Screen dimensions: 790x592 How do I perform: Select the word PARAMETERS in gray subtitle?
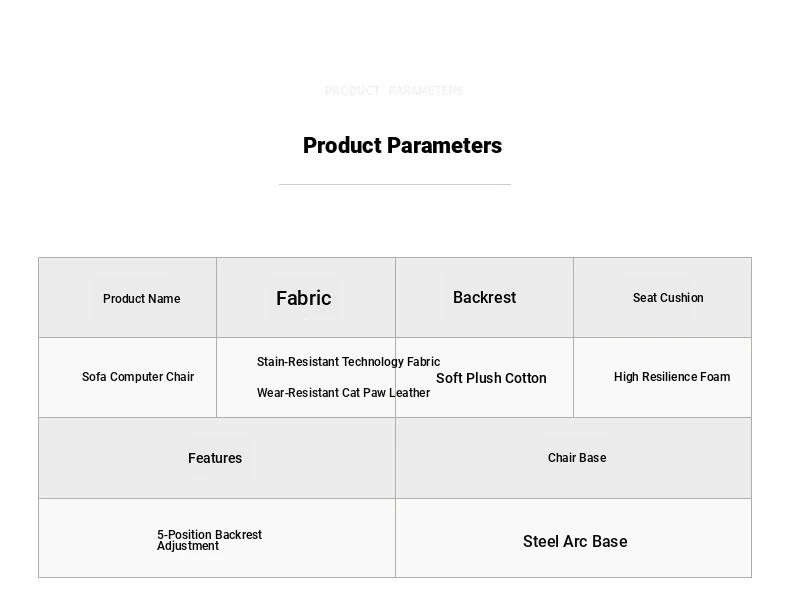pyautogui.click(x=426, y=91)
